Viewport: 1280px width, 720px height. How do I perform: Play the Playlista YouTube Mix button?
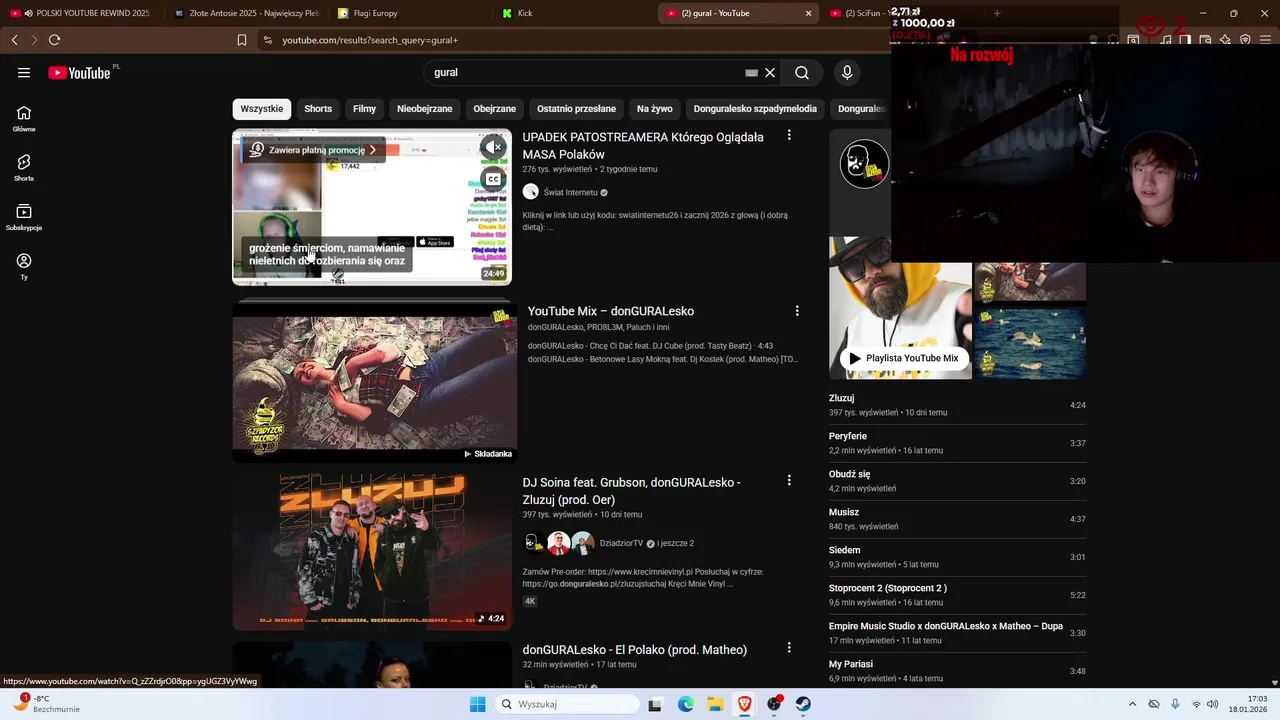point(904,358)
